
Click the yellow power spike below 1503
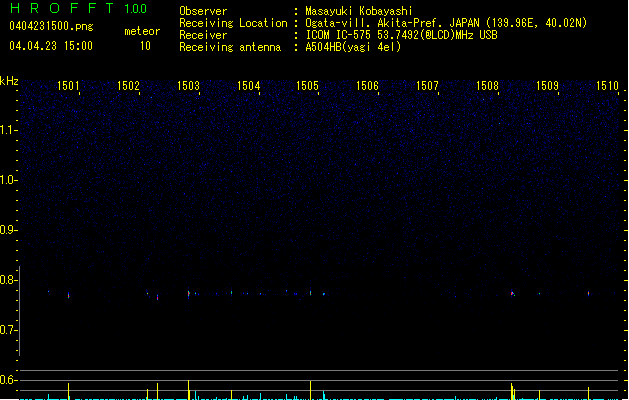189,390
